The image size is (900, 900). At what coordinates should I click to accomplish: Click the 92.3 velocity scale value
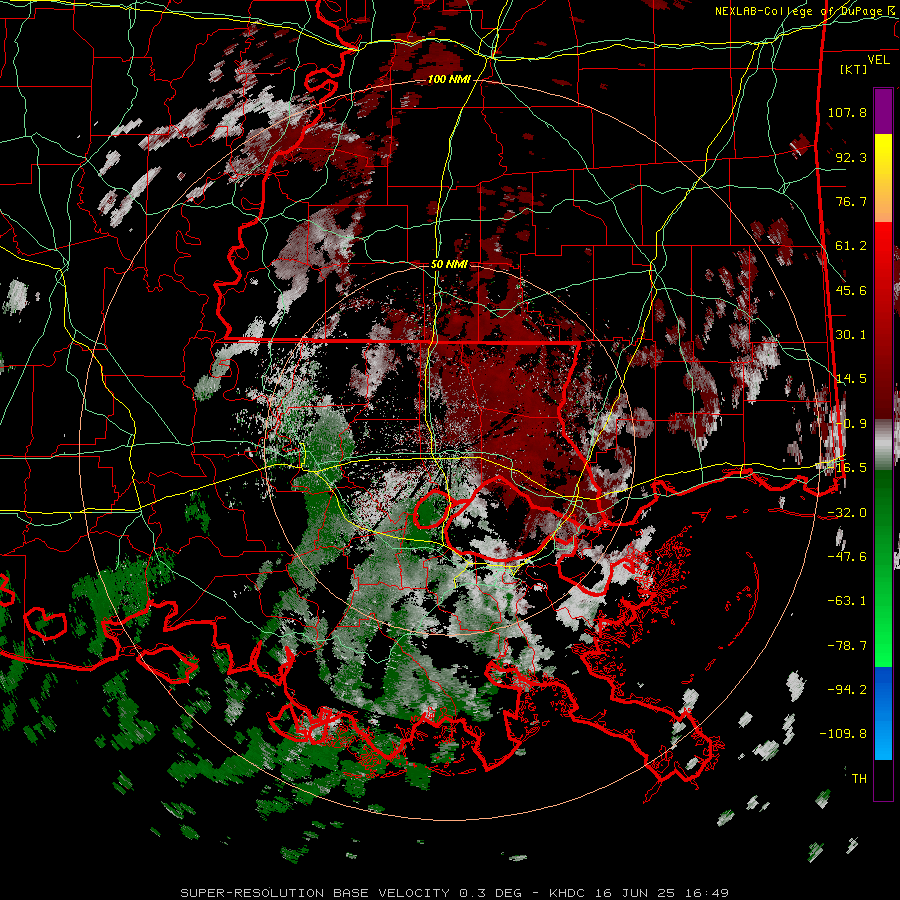pos(851,157)
